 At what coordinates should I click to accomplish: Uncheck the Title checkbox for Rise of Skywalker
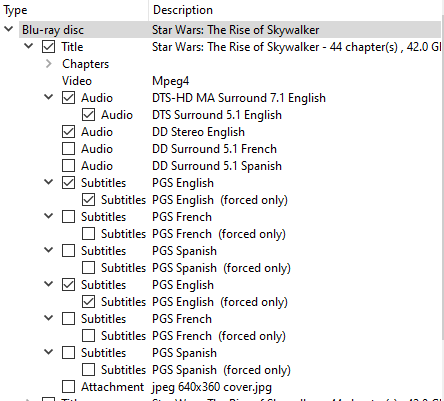[48, 47]
